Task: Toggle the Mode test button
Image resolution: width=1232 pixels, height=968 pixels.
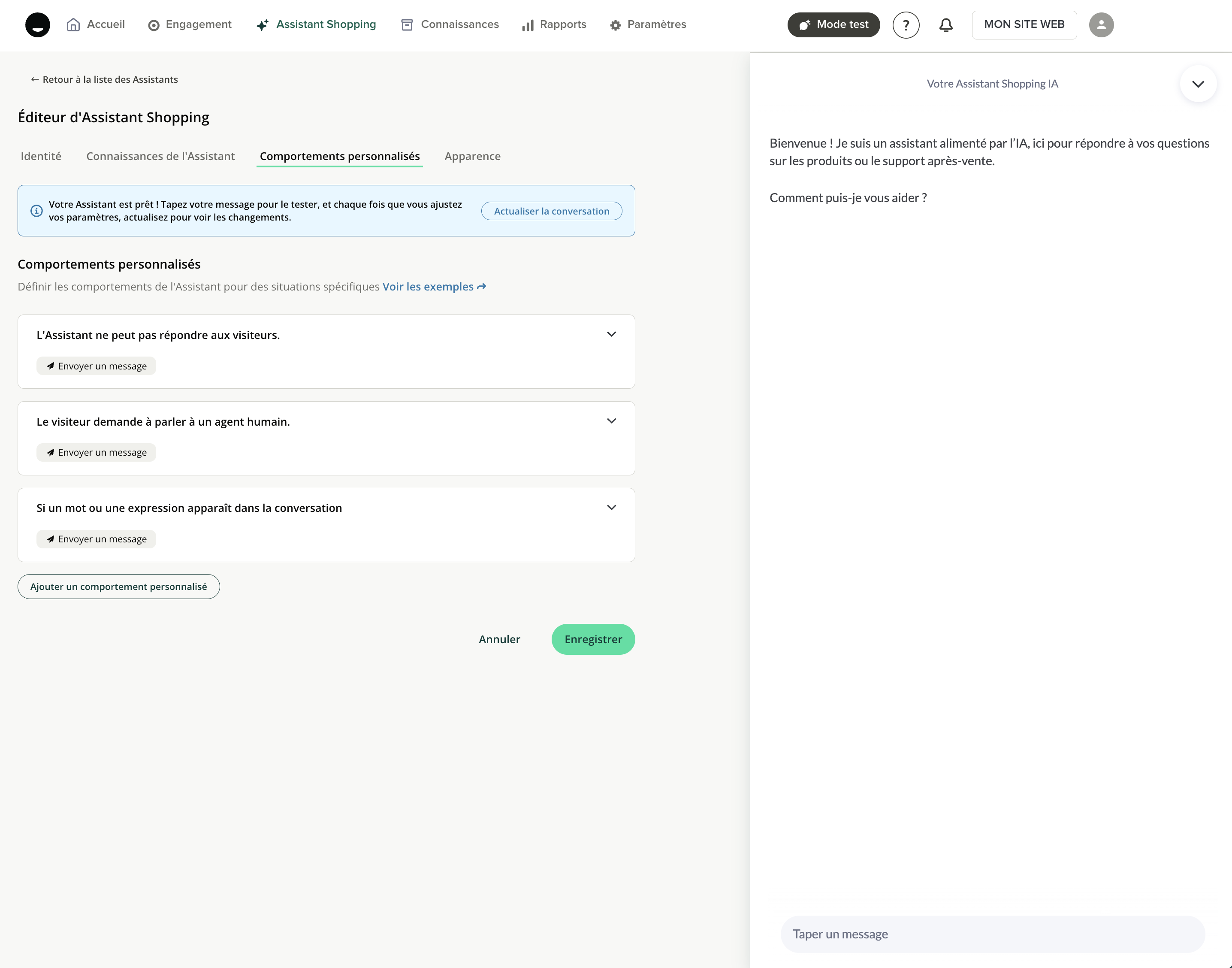Action: click(833, 25)
